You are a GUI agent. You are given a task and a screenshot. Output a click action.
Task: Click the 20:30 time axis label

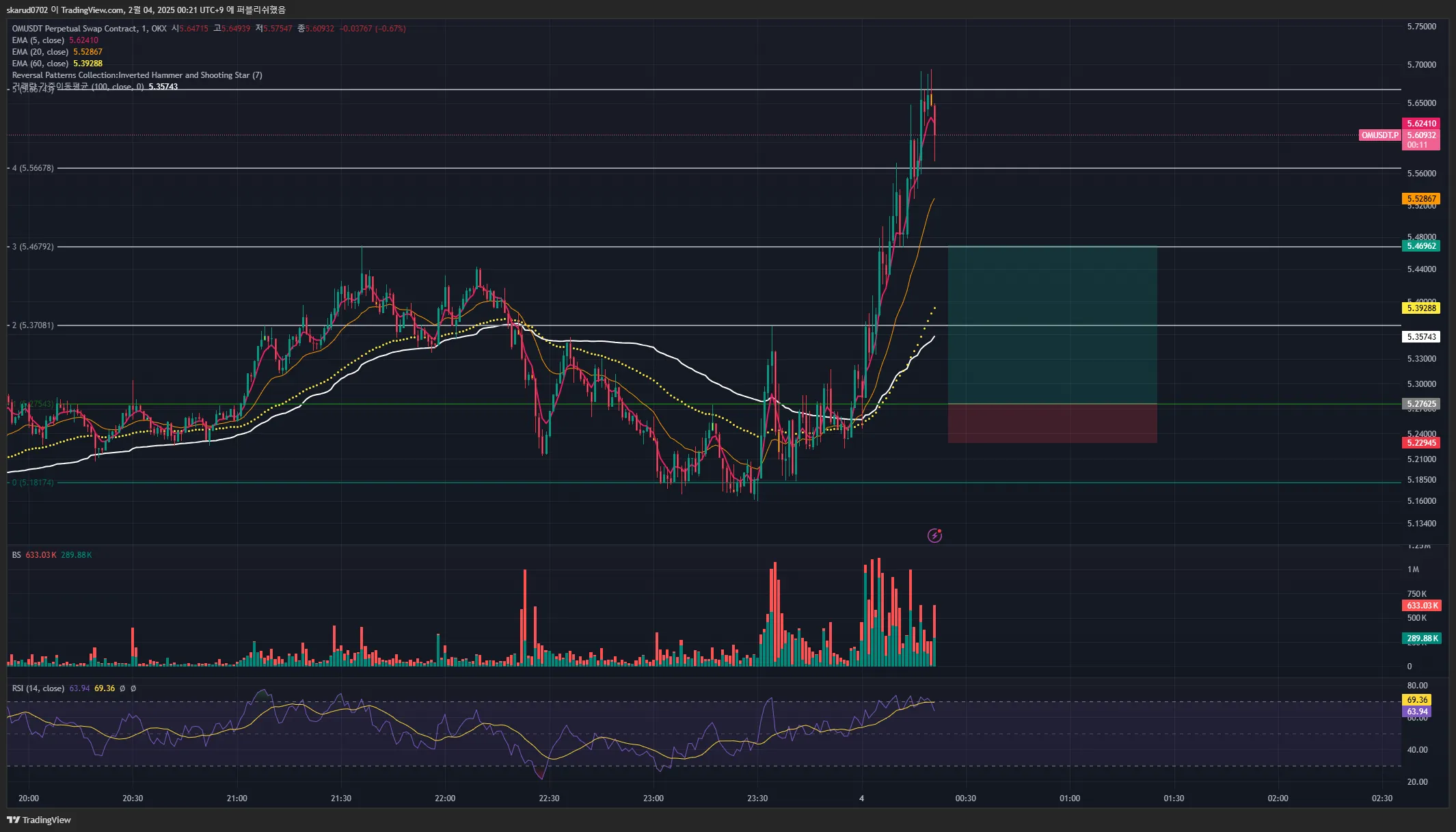coord(133,799)
